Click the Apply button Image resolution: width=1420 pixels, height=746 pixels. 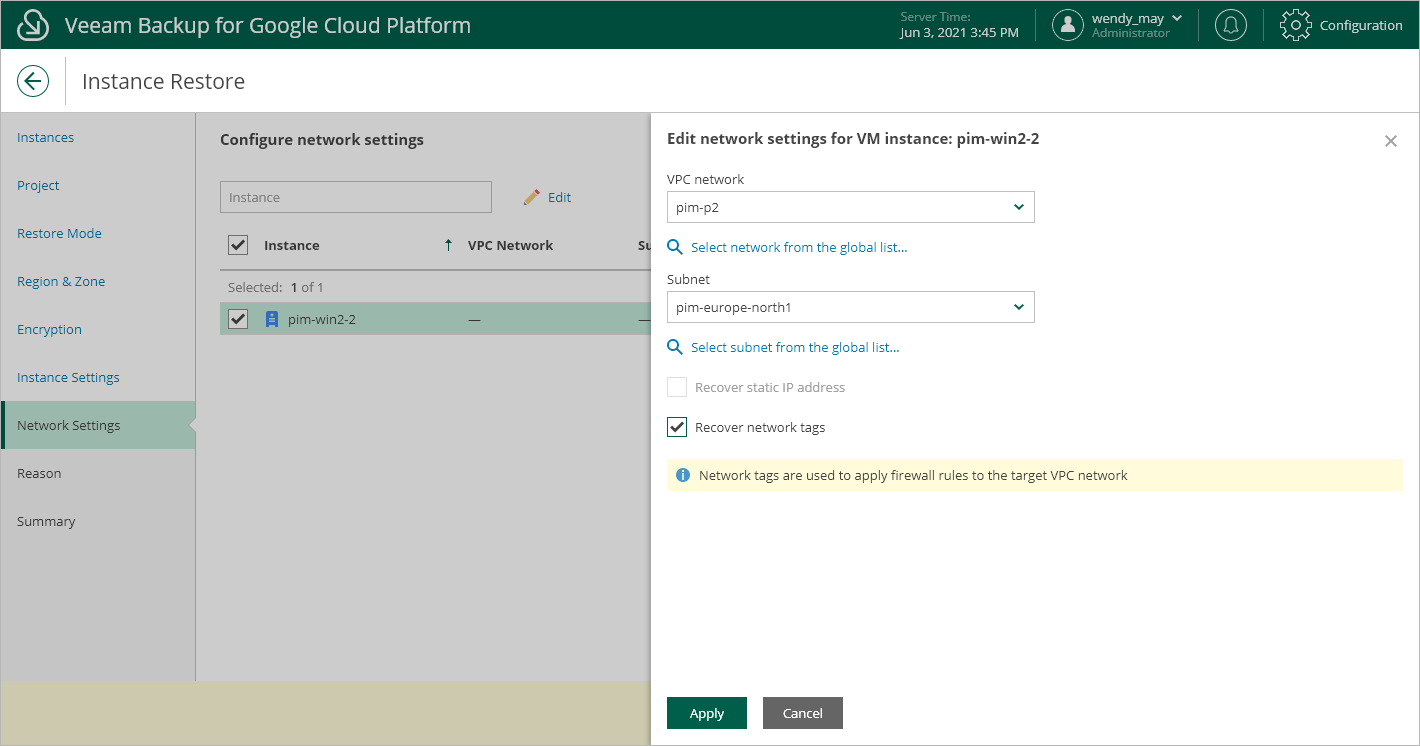(707, 713)
